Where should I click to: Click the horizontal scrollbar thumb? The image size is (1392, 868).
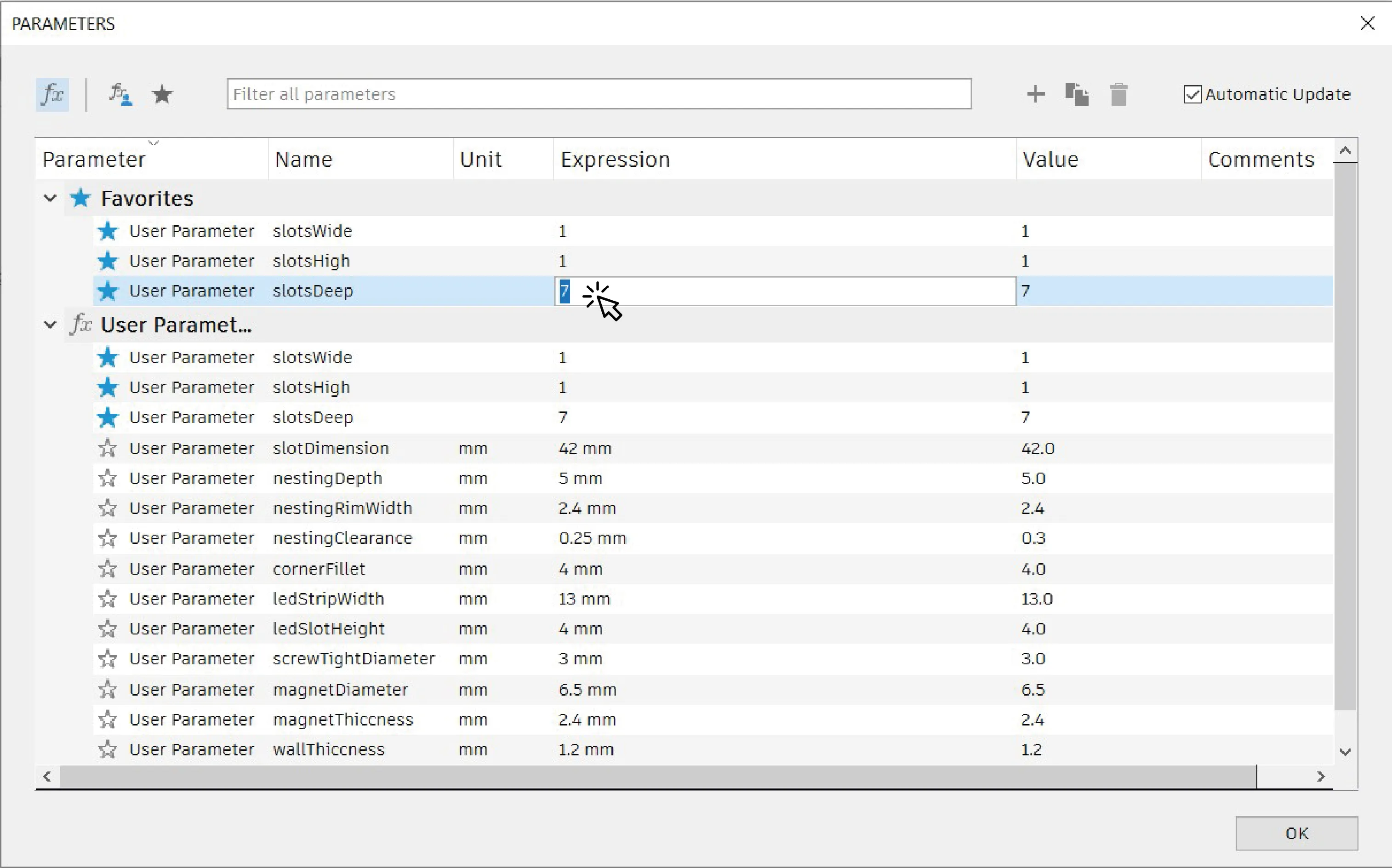point(658,776)
